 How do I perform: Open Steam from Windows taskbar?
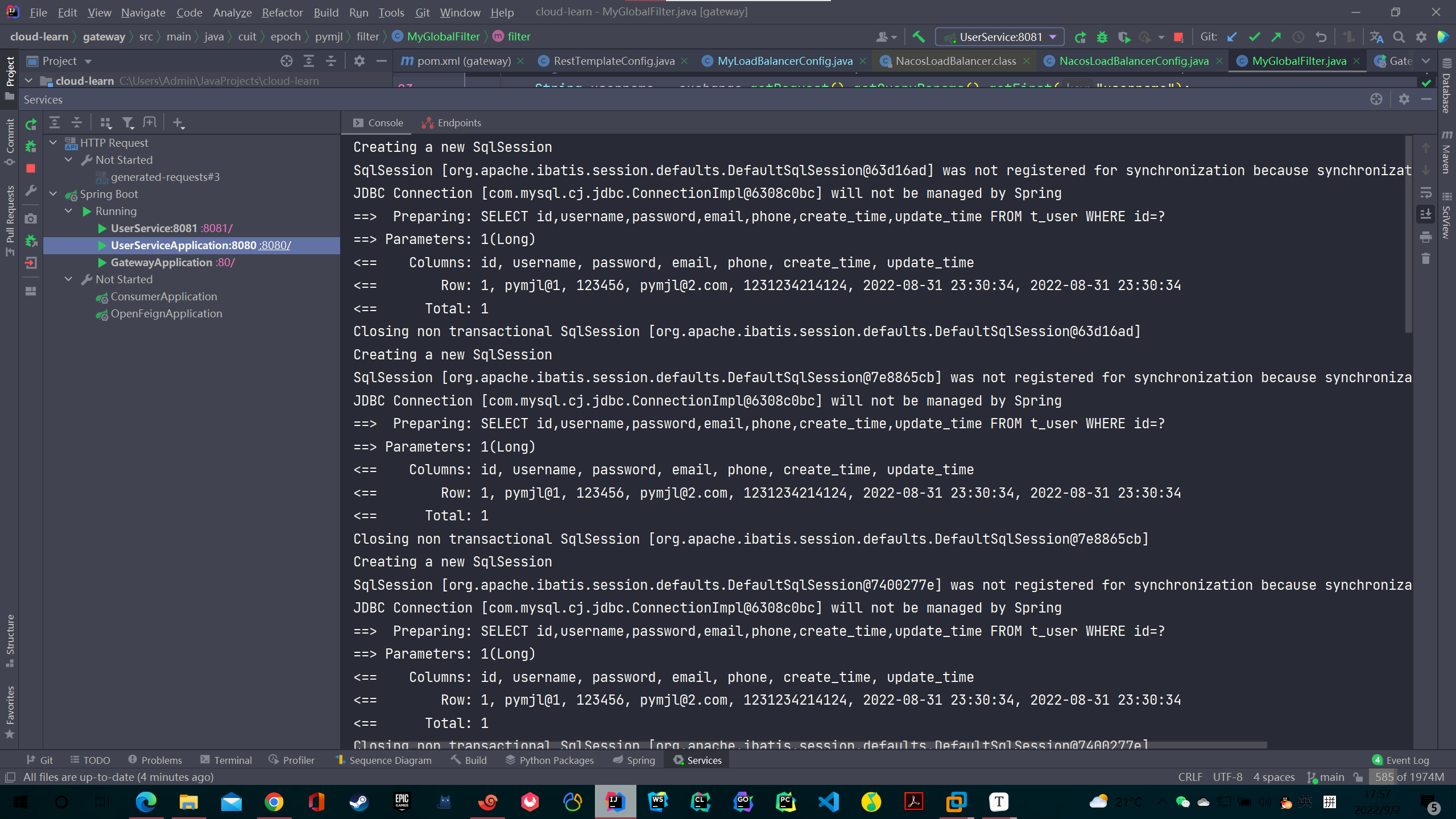coord(359,802)
